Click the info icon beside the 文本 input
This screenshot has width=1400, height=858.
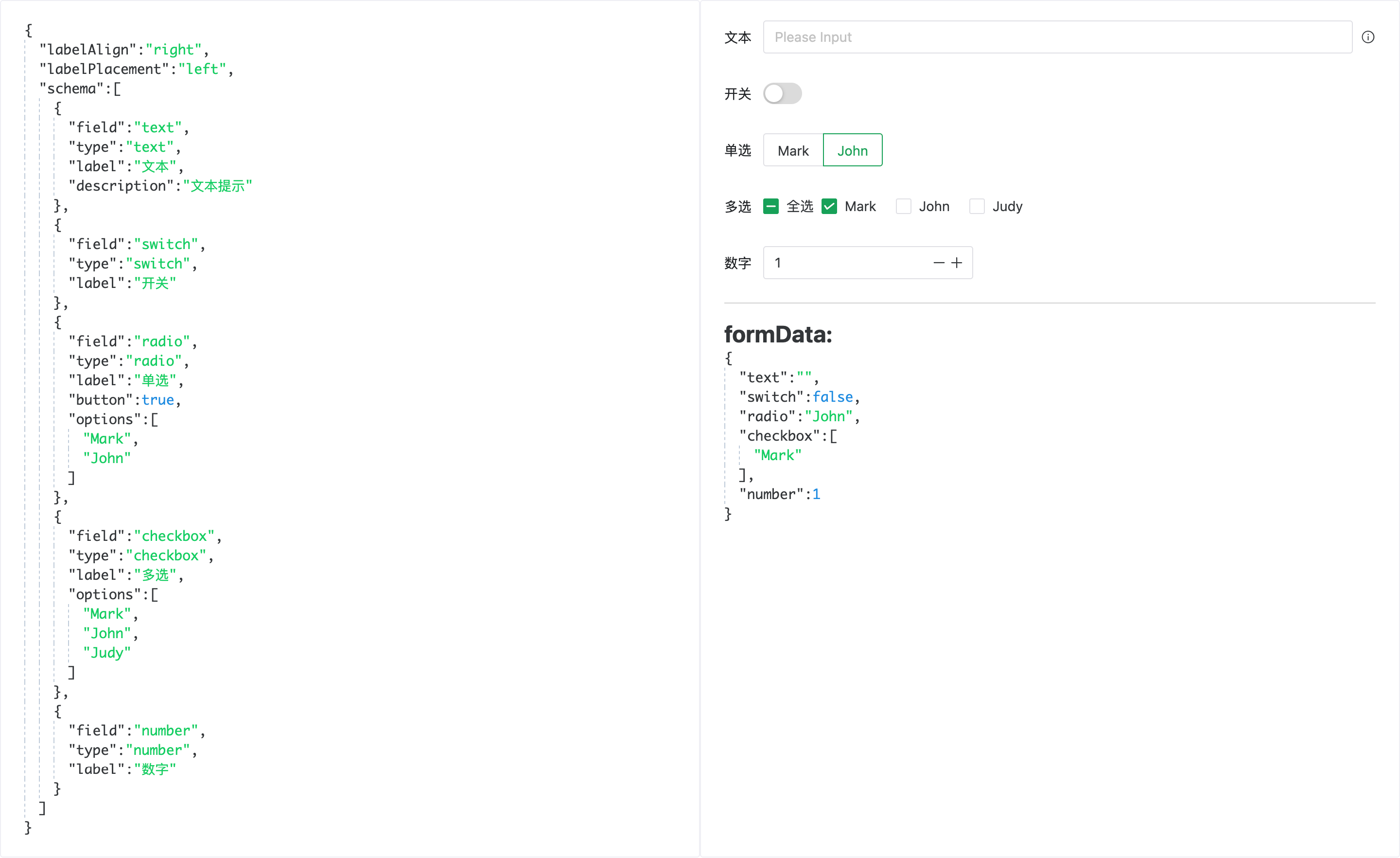pos(1369,36)
